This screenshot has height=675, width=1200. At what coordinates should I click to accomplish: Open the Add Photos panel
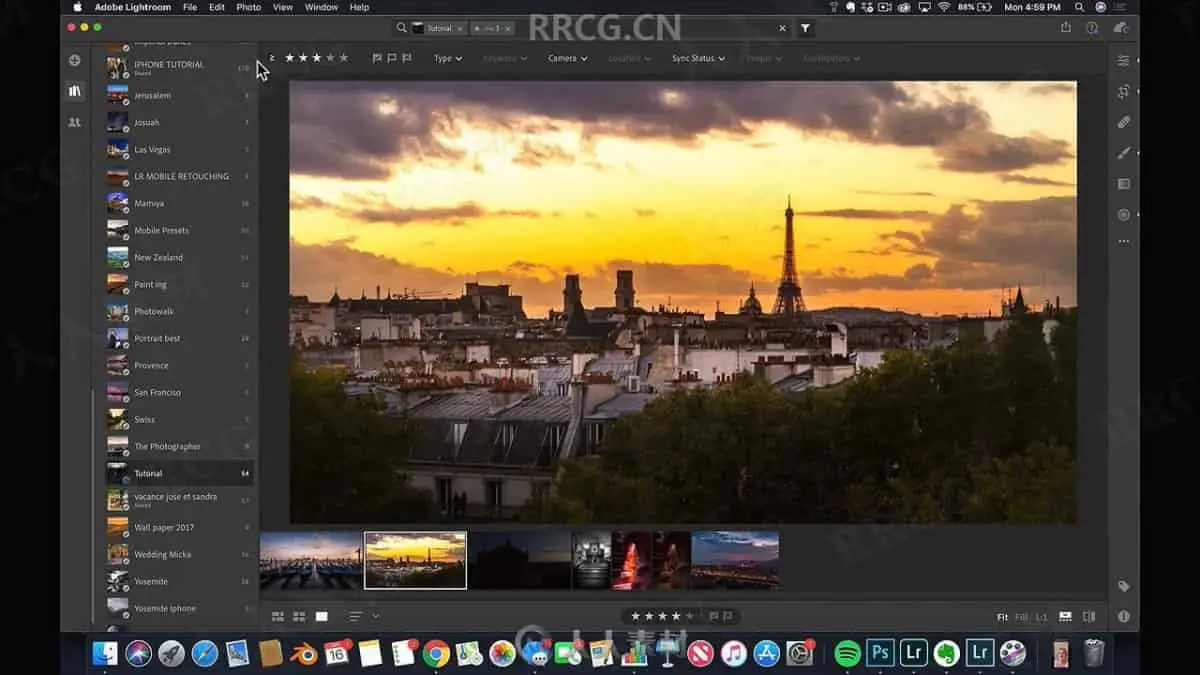click(x=74, y=60)
